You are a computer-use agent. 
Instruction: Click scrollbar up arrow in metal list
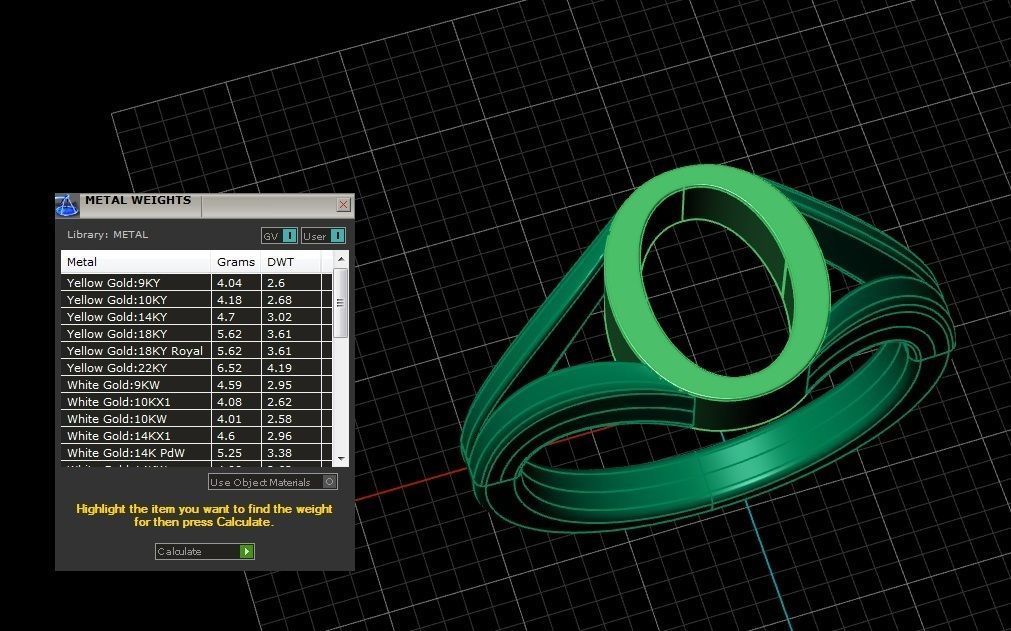pos(341,260)
